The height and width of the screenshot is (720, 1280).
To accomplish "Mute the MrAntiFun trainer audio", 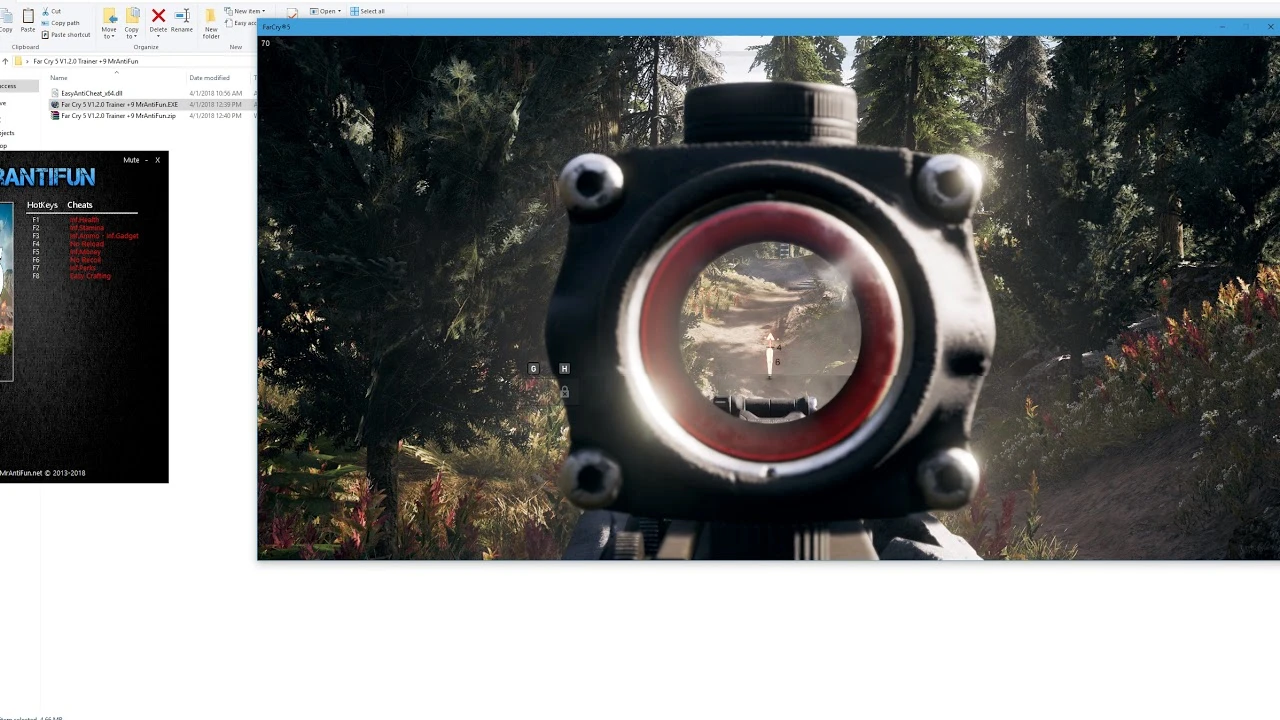I will pos(131,160).
